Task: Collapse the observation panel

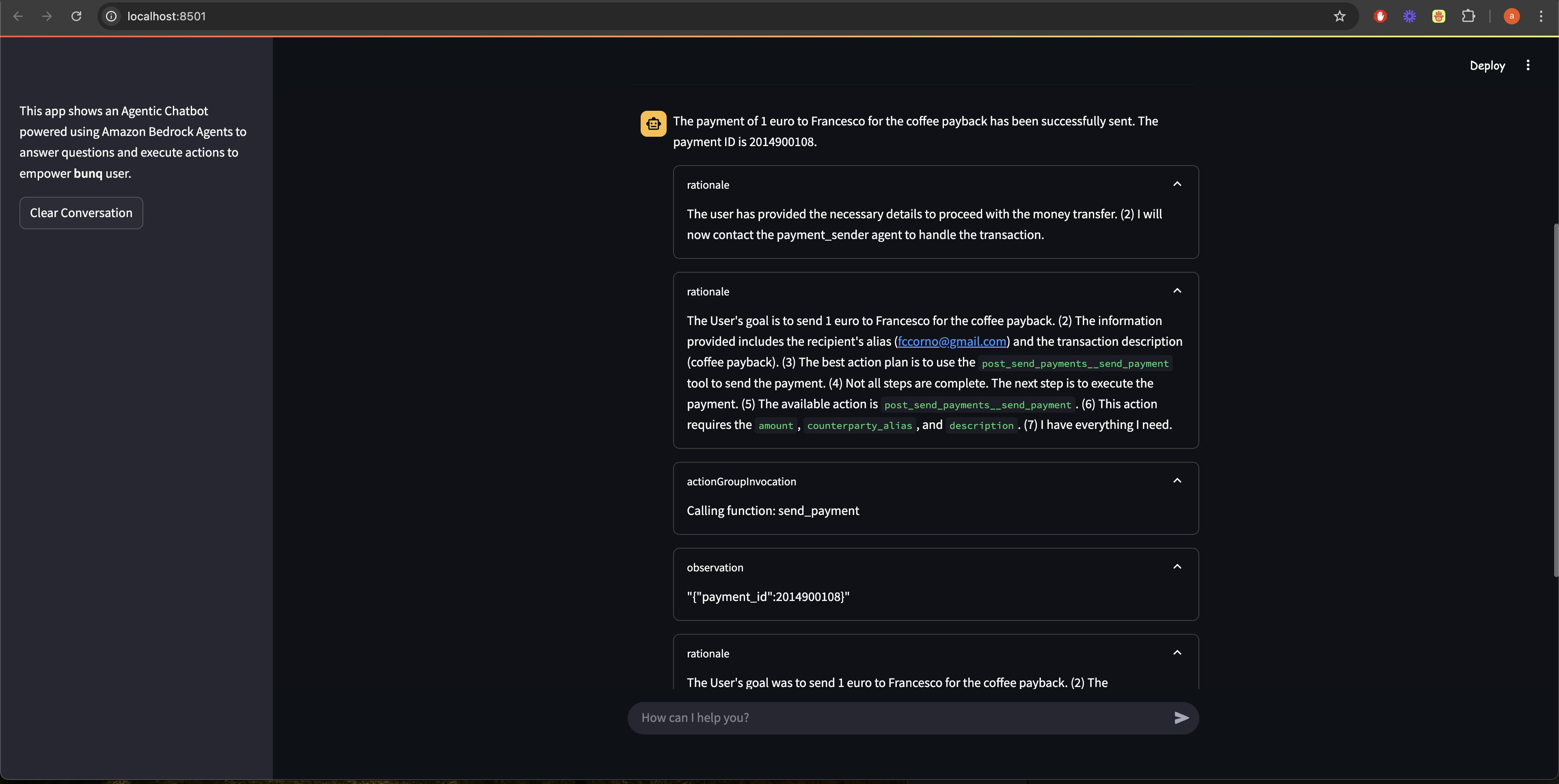Action: click(1177, 567)
